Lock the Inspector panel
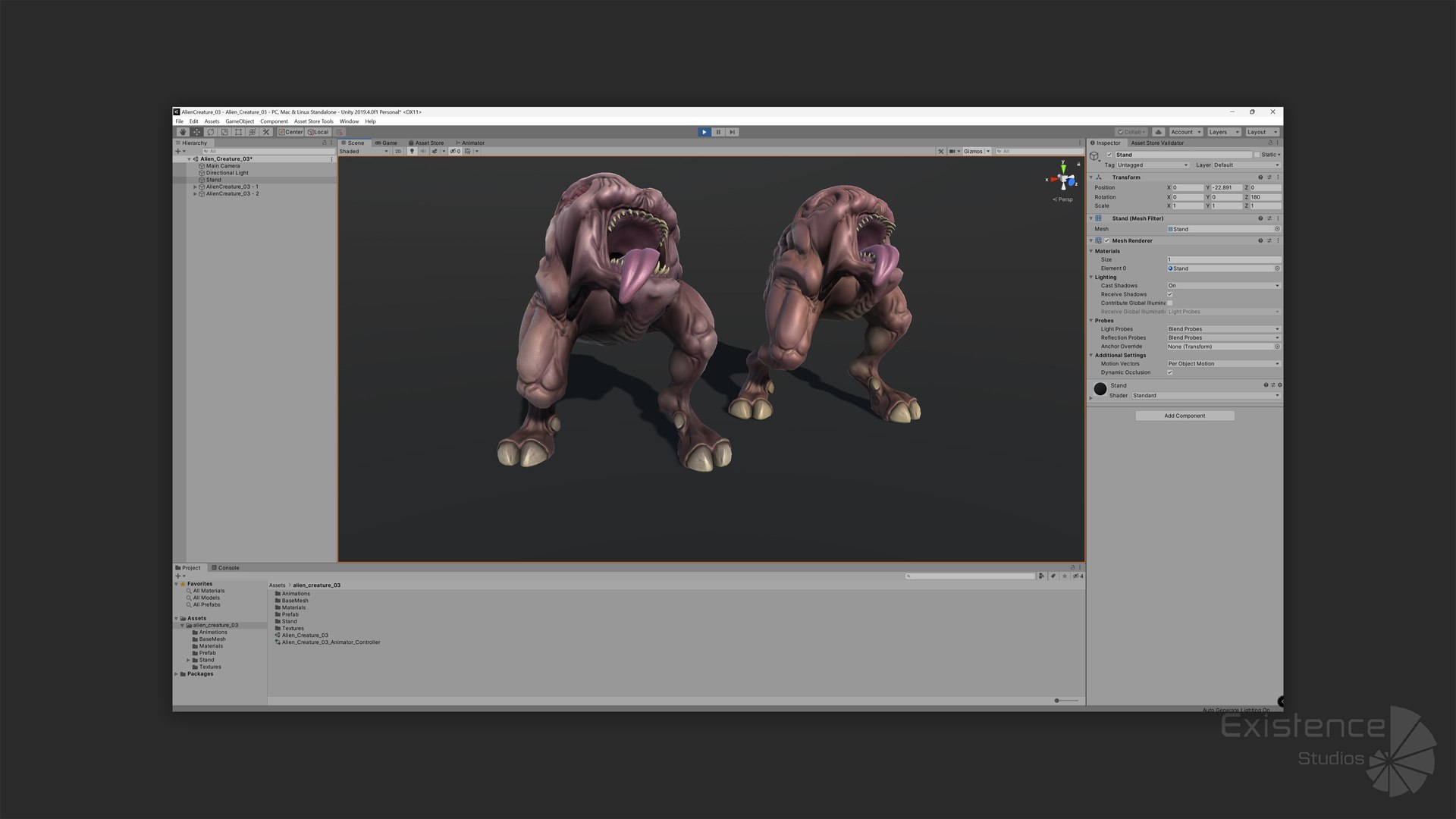The image size is (1456, 819). (1271, 143)
